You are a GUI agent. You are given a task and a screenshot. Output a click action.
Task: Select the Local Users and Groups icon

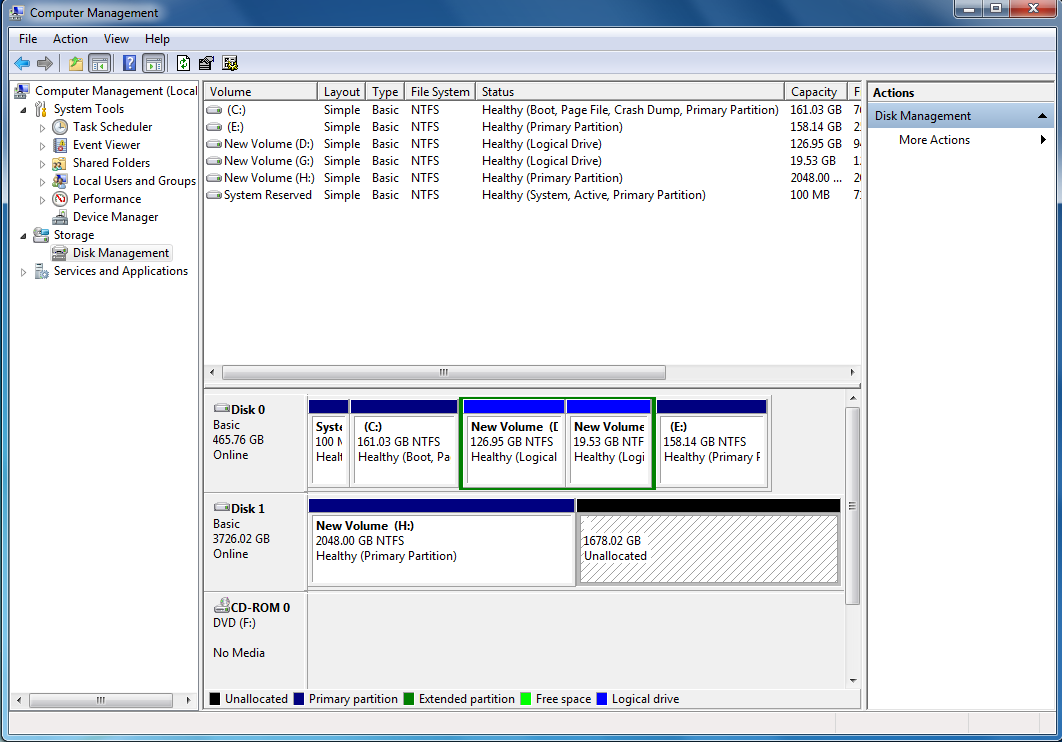[60, 181]
